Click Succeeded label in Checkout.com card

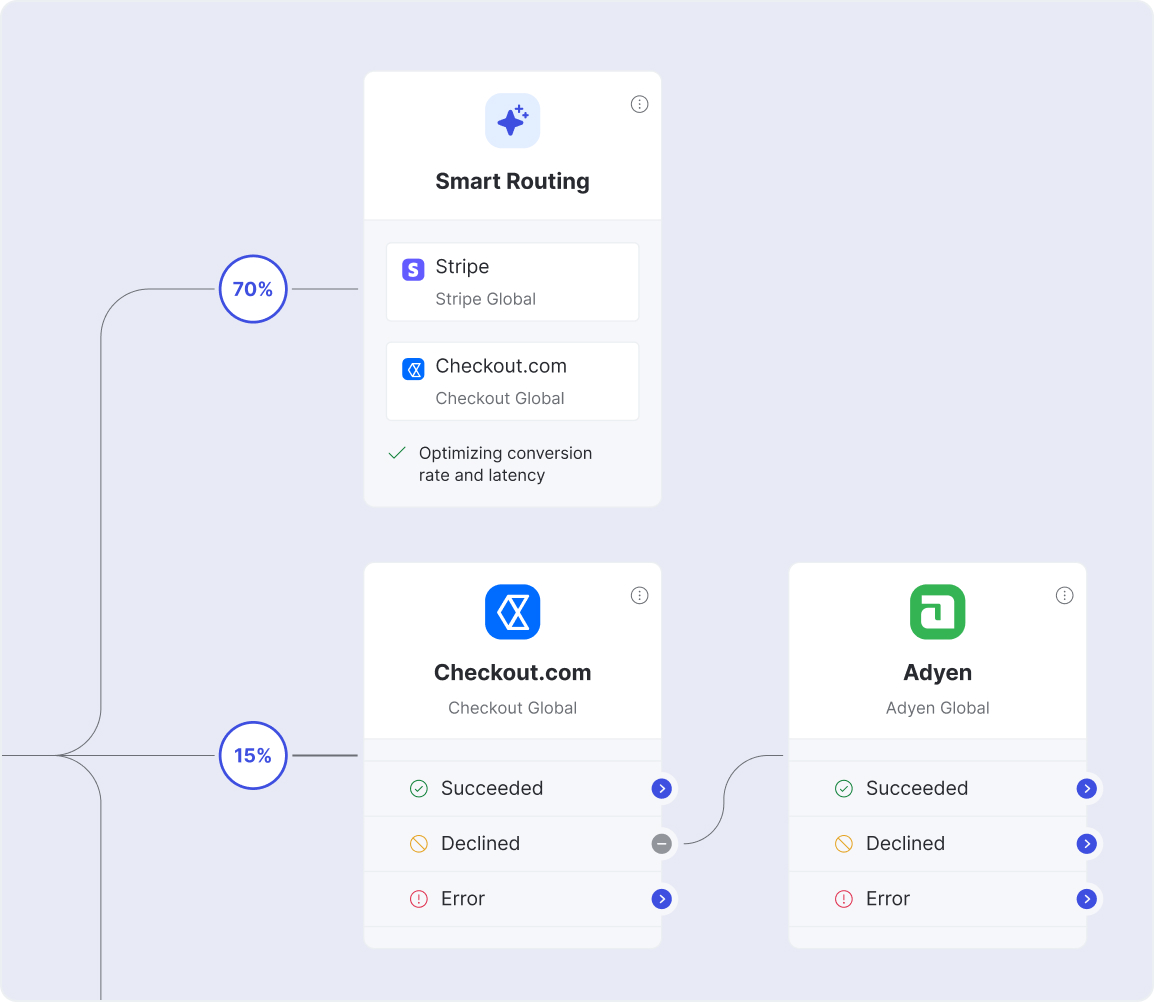pos(492,788)
